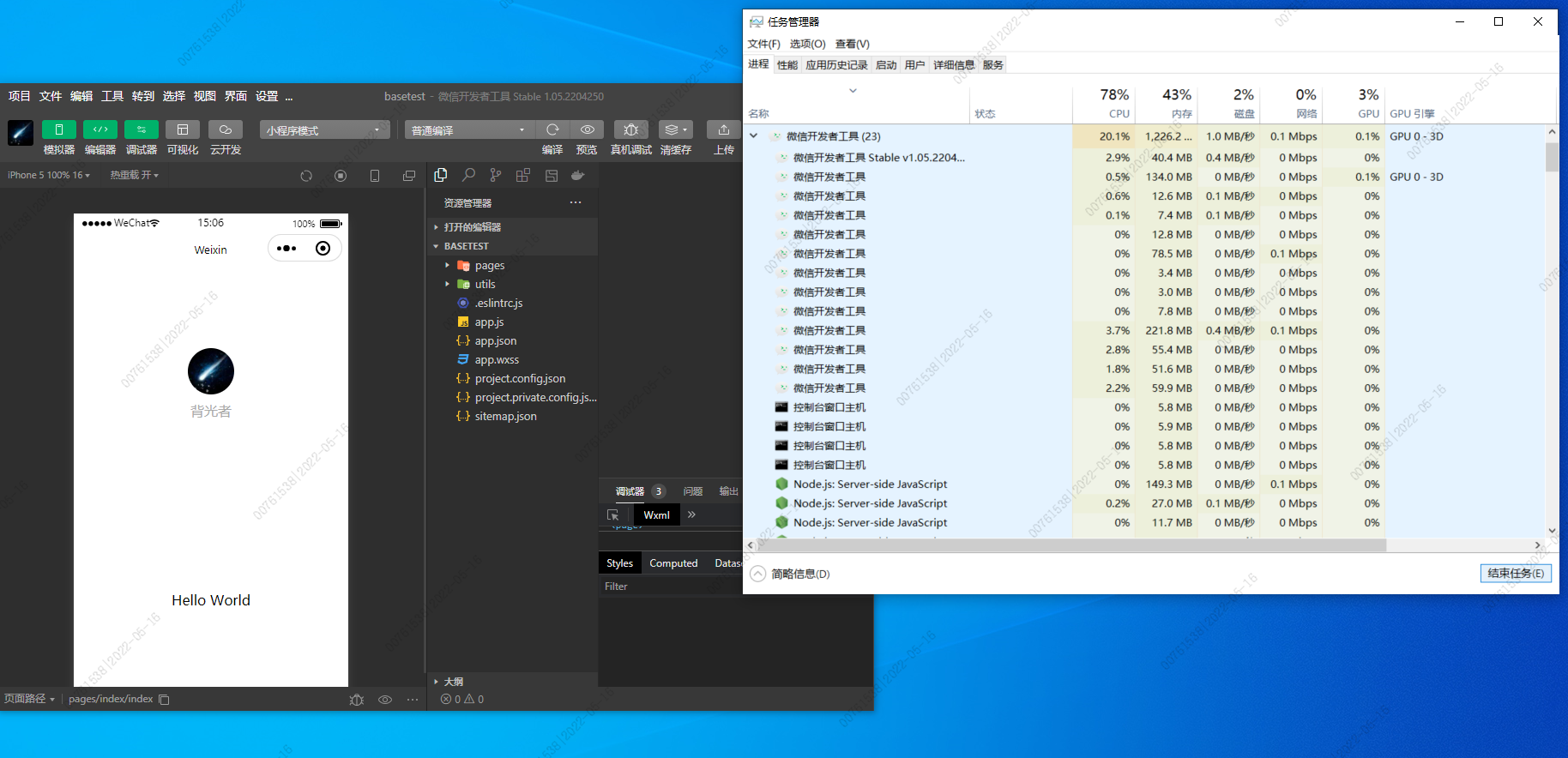The height and width of the screenshot is (758, 1568).
Task: Click the user avatar in DevTools toolbar
Action: (21, 133)
